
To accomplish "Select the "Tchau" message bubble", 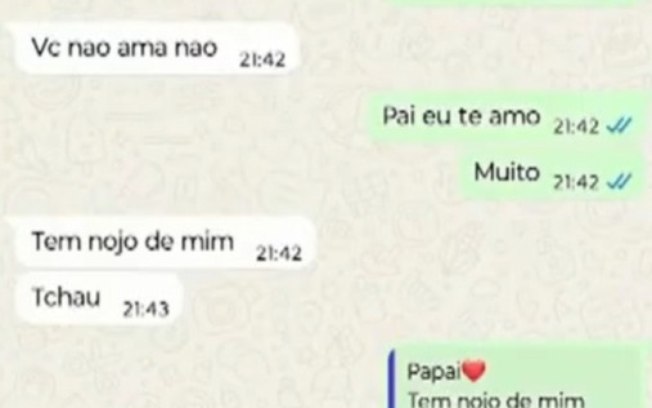I will click(x=99, y=299).
